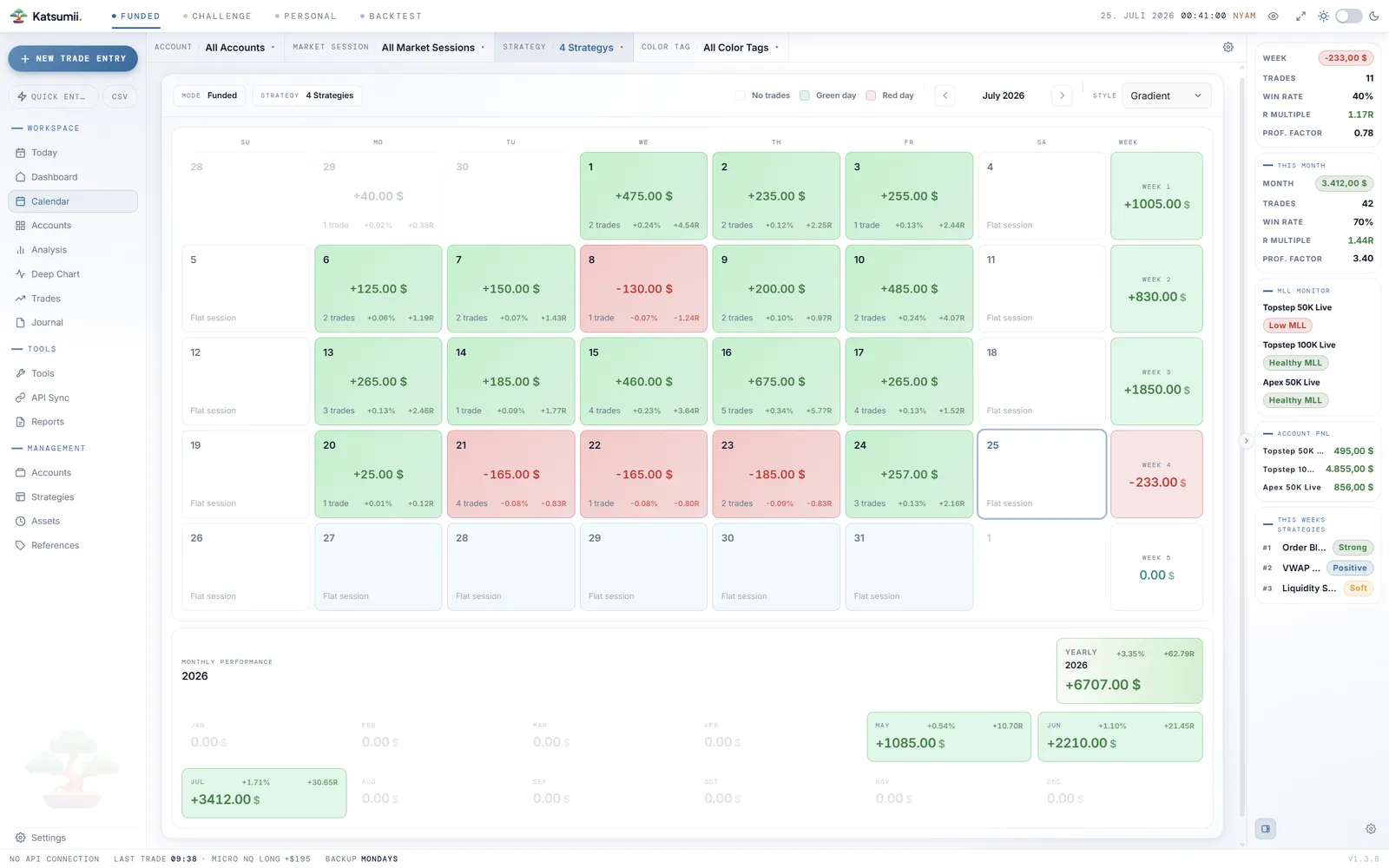The width and height of the screenshot is (1389, 868).
Task: Open the All Accounts dropdown
Action: pos(240,48)
